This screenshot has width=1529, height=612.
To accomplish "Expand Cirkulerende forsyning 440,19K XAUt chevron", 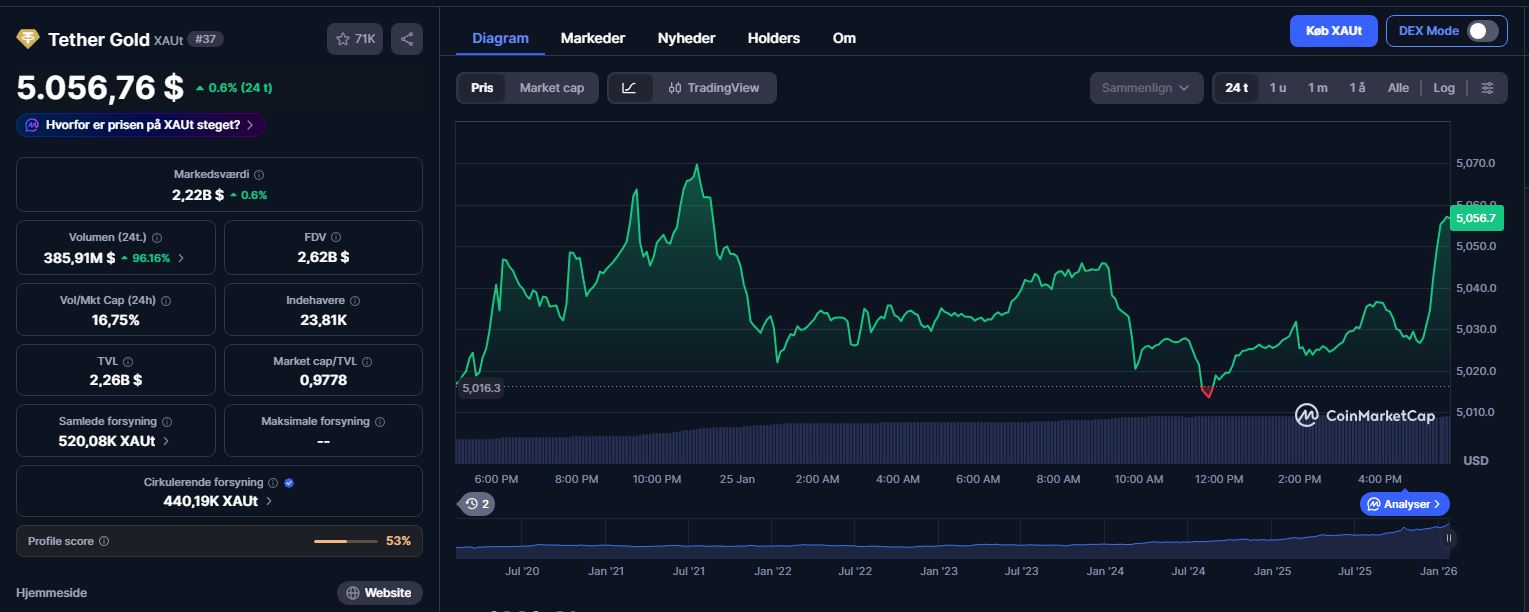I will [x=270, y=501].
